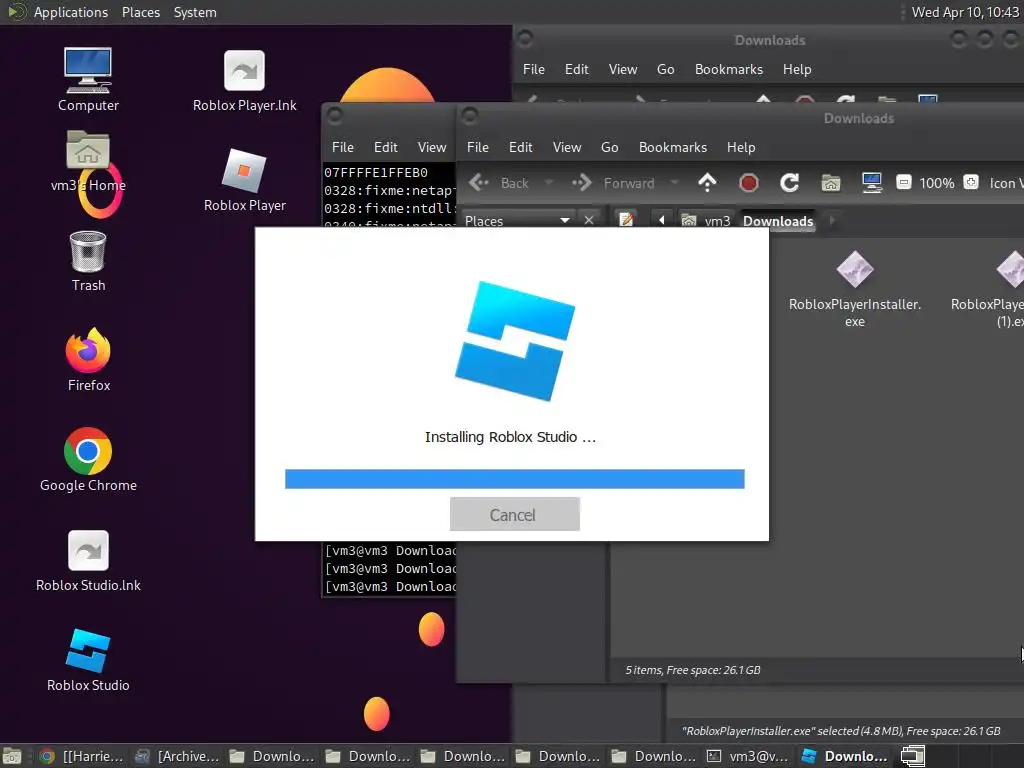Open vm3's Home folder icon
Image resolution: width=1024 pixels, height=768 pixels.
point(88,161)
